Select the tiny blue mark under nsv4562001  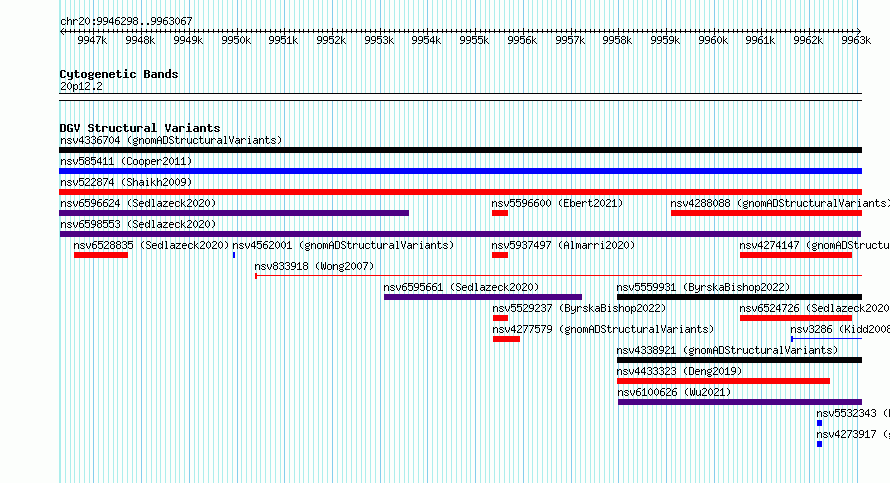tap(234, 255)
